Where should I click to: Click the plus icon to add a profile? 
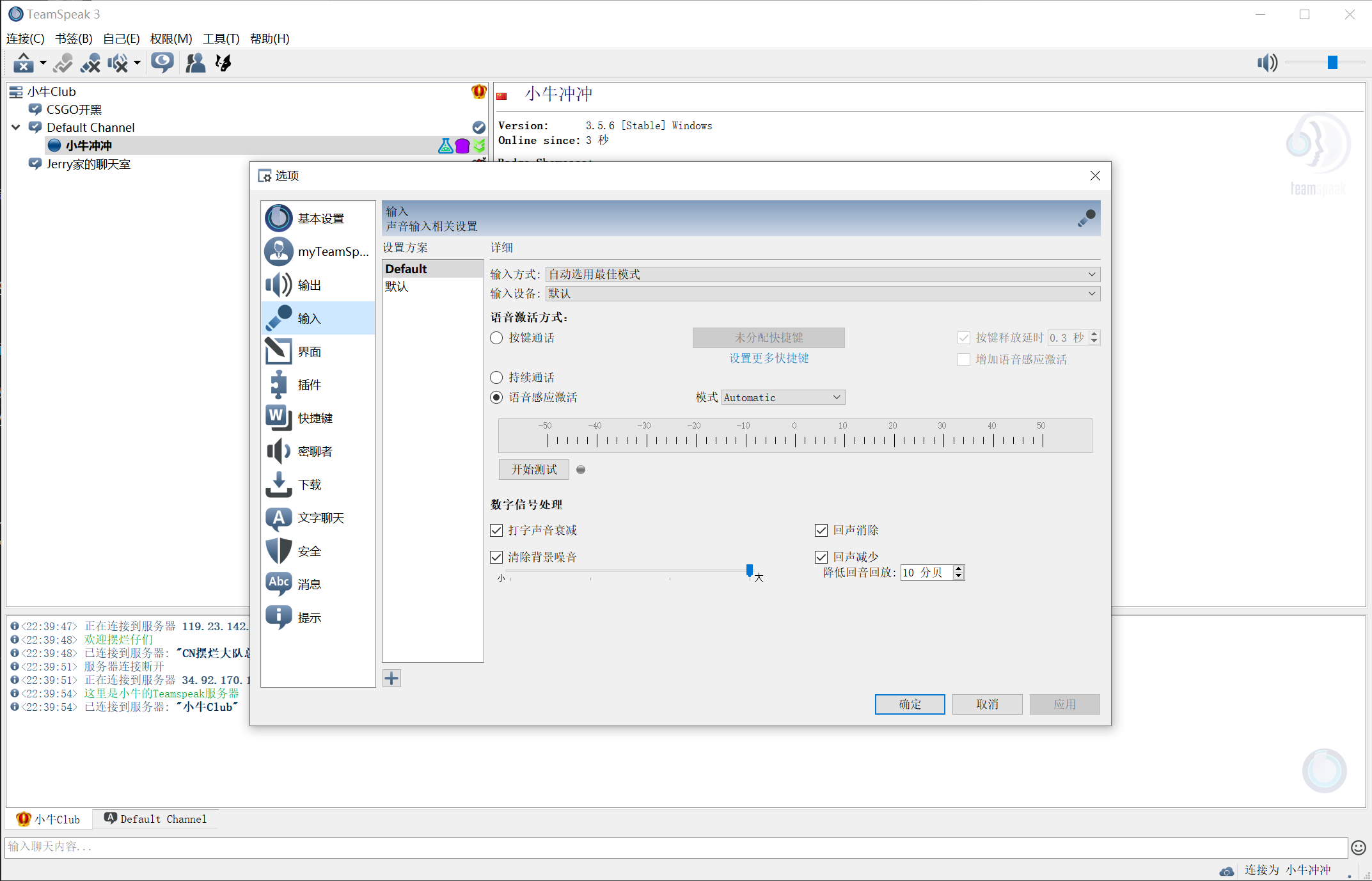click(391, 679)
